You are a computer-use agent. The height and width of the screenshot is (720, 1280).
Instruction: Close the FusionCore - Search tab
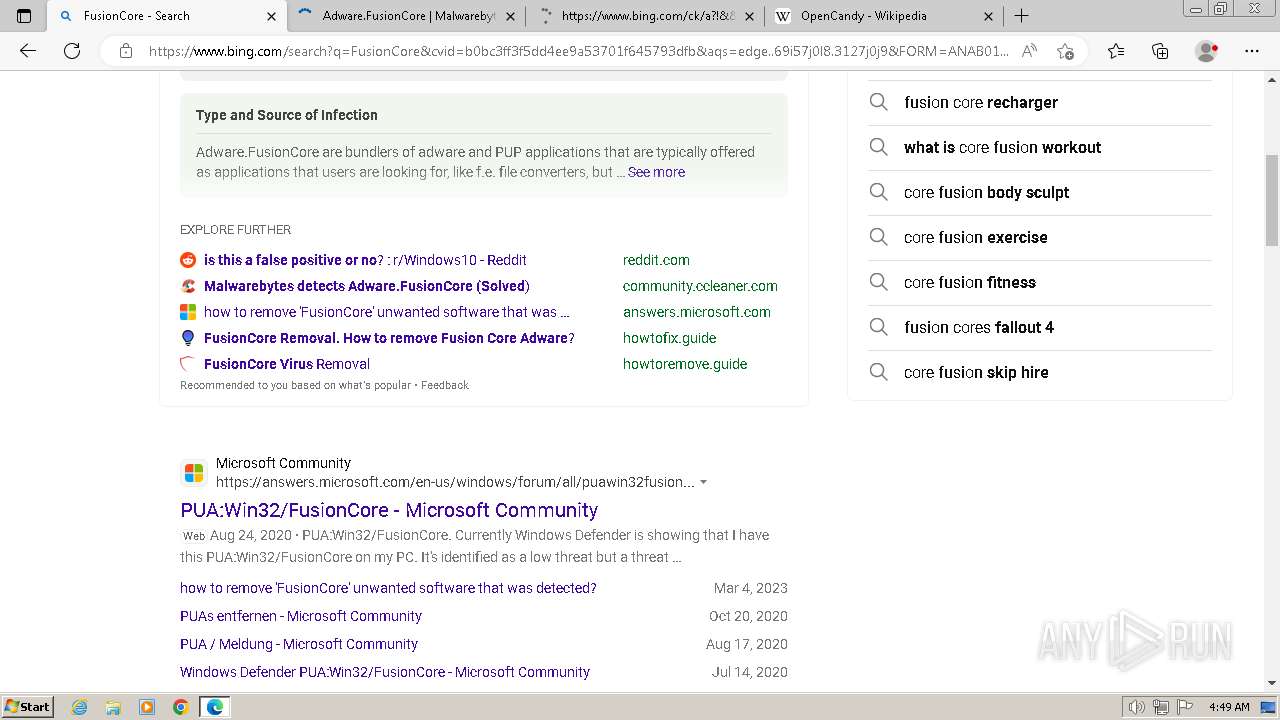point(271,16)
